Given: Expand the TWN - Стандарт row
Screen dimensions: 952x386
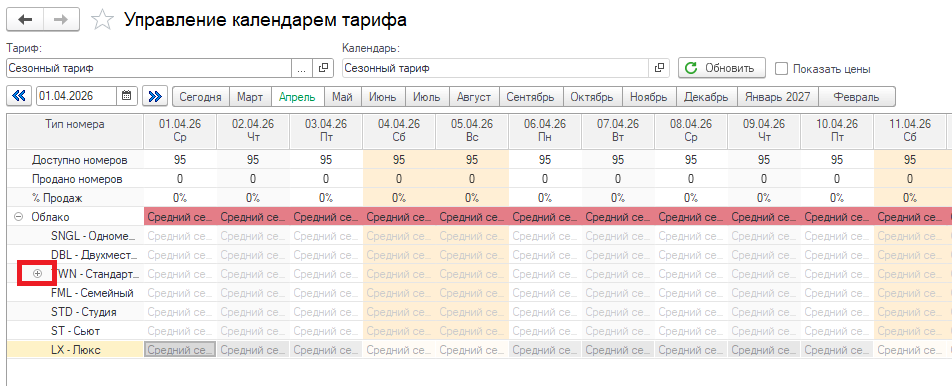Looking at the screenshot, I should click(38, 274).
